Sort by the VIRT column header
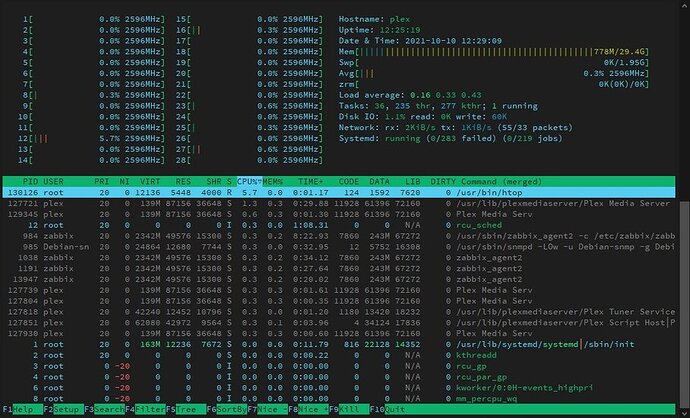Image resolution: width=690 pixels, height=418 pixels. 150,181
